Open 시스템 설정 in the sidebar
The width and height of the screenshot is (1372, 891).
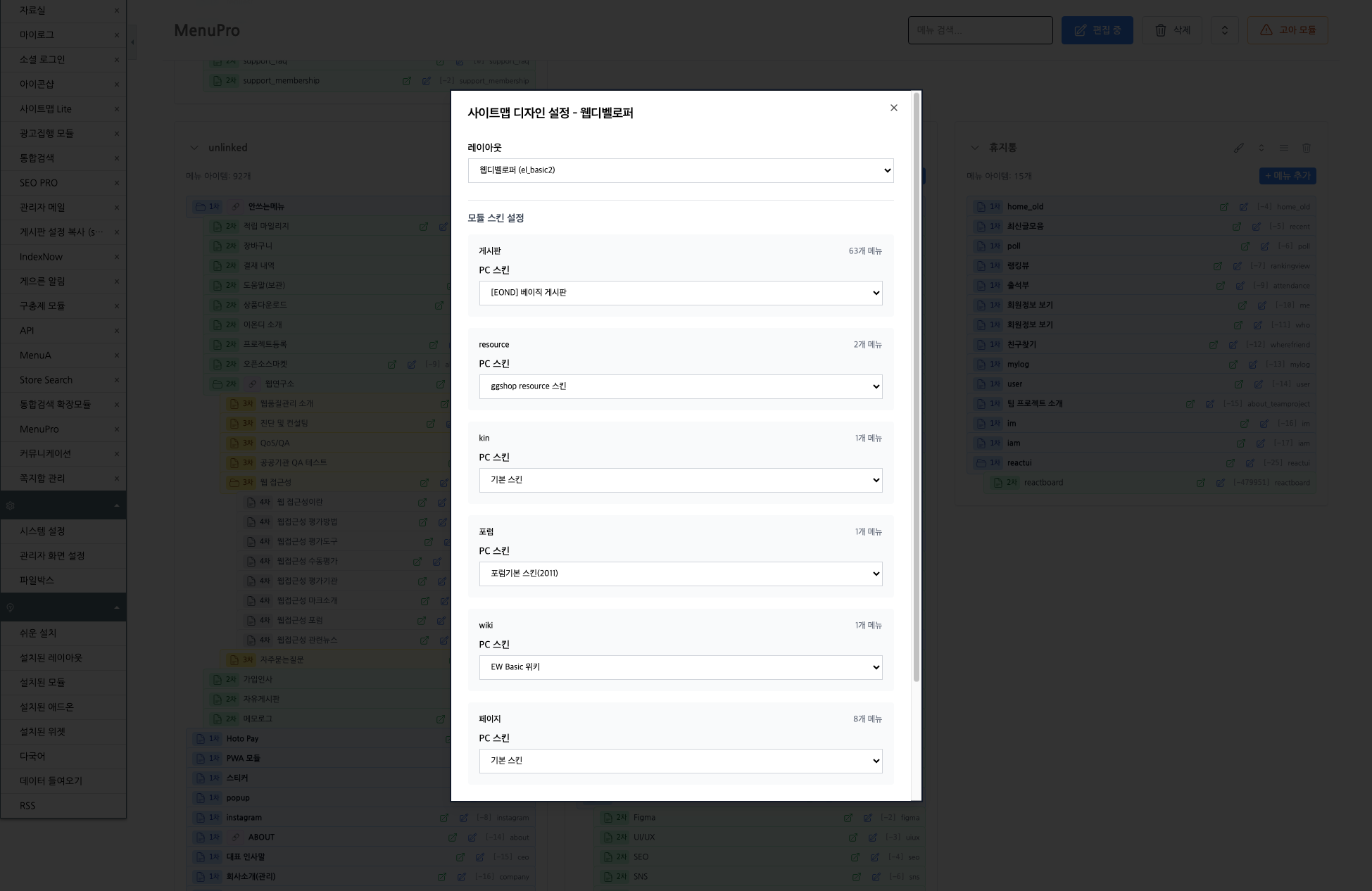pyautogui.click(x=42, y=531)
